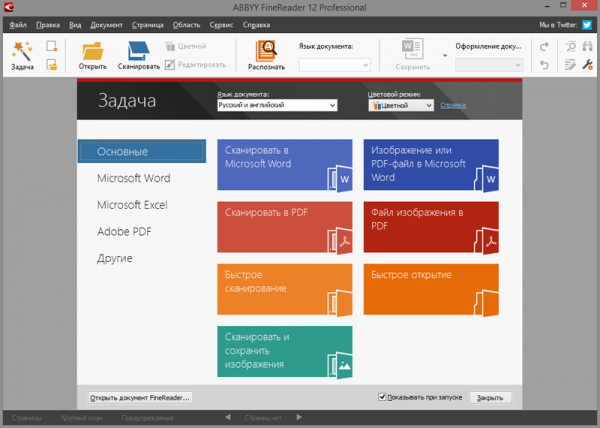Click the Открыть документ FineReader button
Screen dimensions: 600x428
pyautogui.click(x=140, y=397)
